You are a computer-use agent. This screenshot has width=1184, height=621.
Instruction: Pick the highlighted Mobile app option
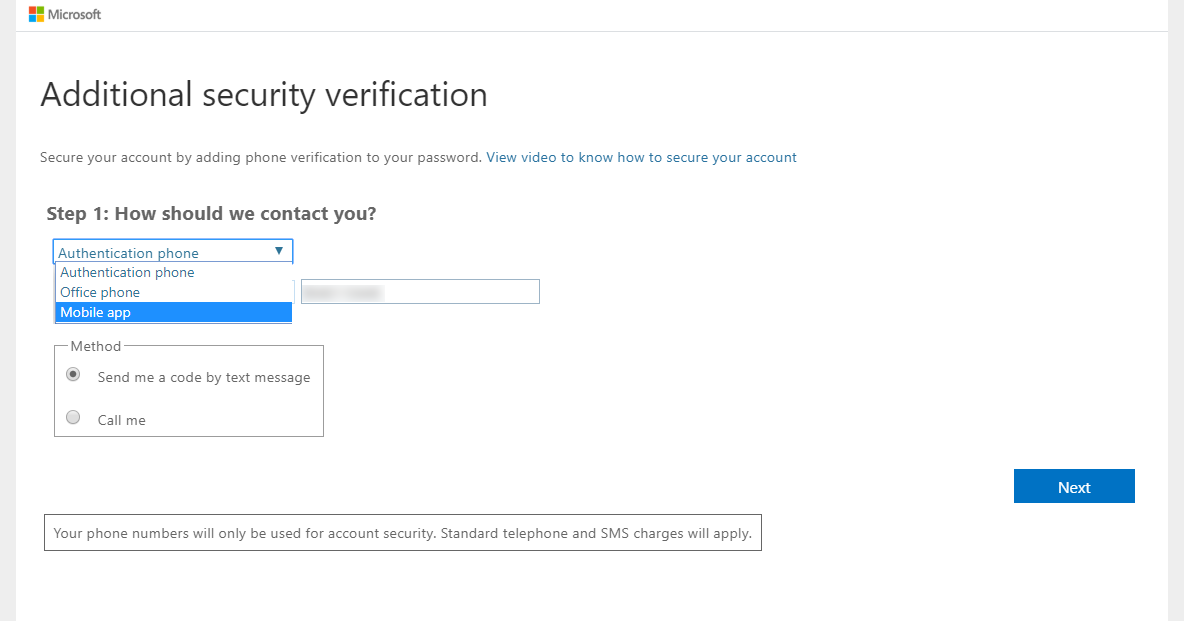click(96, 312)
